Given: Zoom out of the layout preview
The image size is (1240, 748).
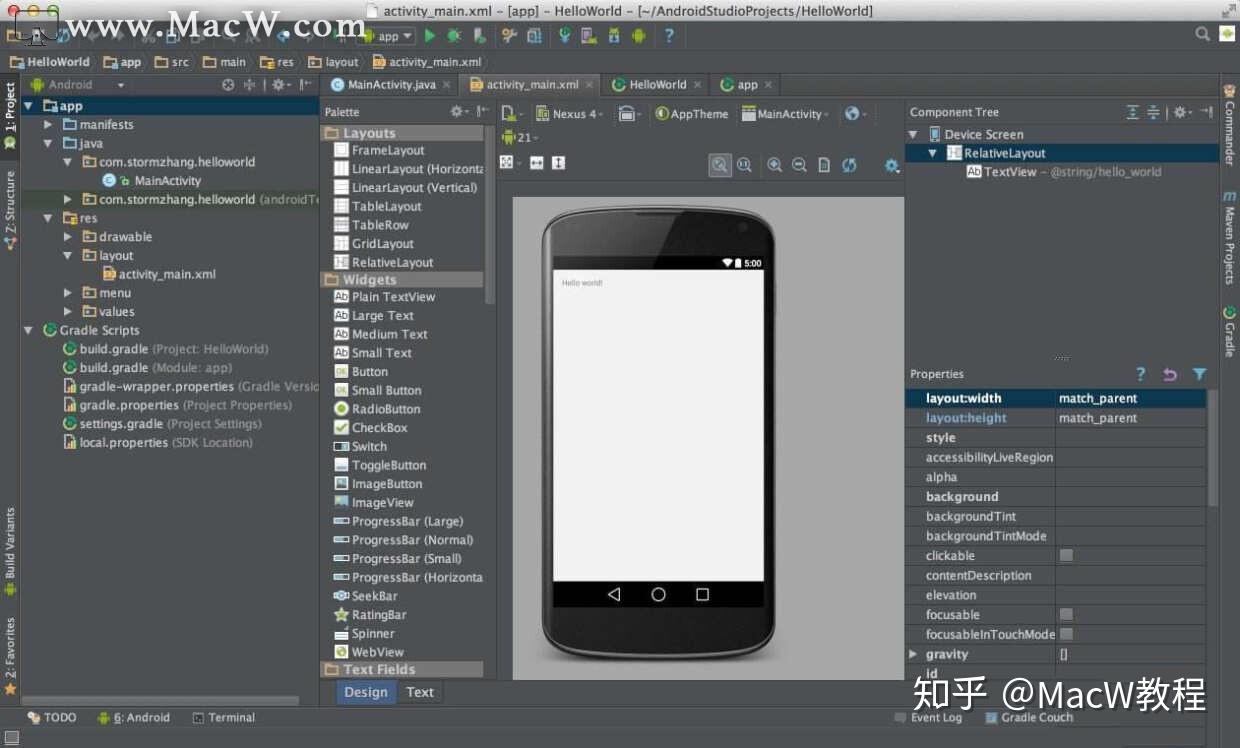Looking at the screenshot, I should tap(799, 165).
